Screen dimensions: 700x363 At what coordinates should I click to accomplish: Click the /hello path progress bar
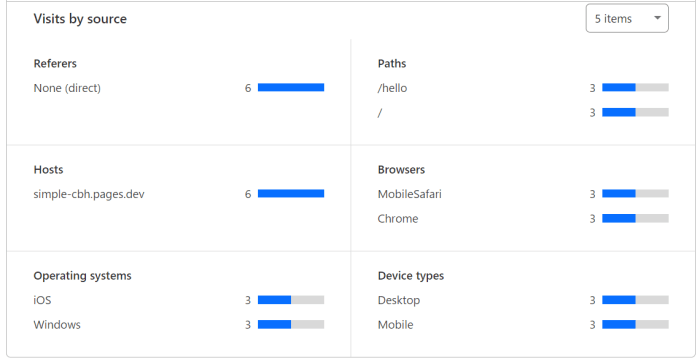635,88
